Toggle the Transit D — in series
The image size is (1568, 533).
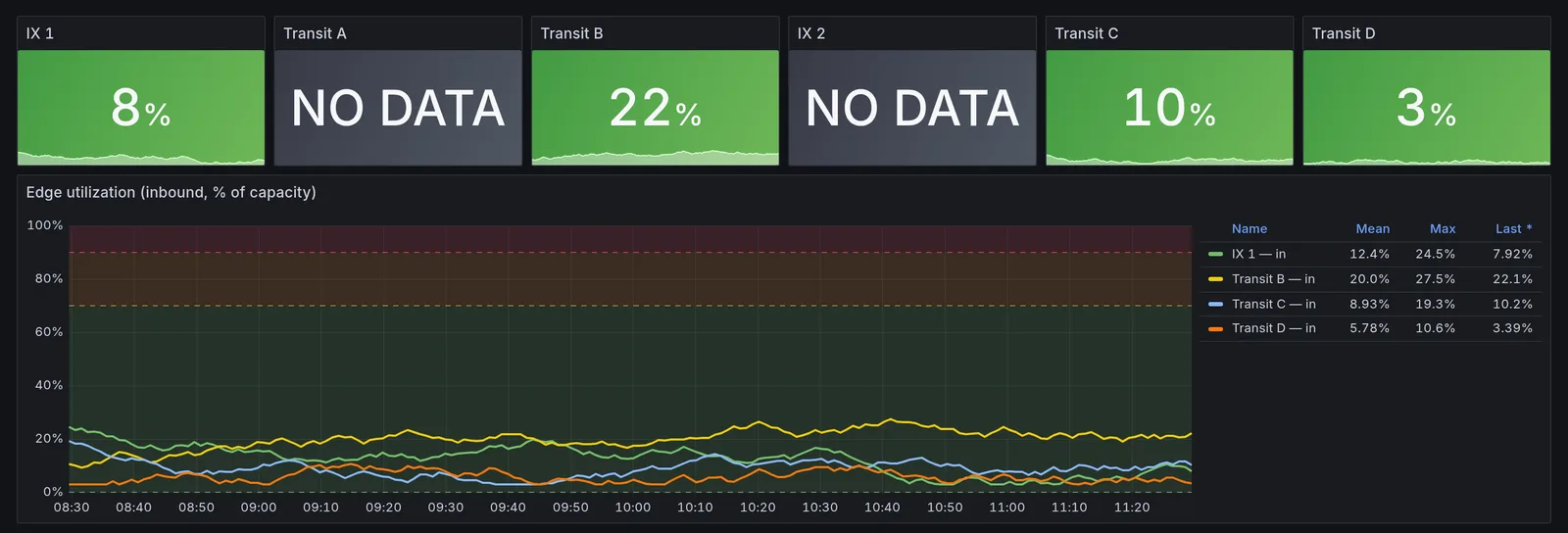coord(1274,328)
